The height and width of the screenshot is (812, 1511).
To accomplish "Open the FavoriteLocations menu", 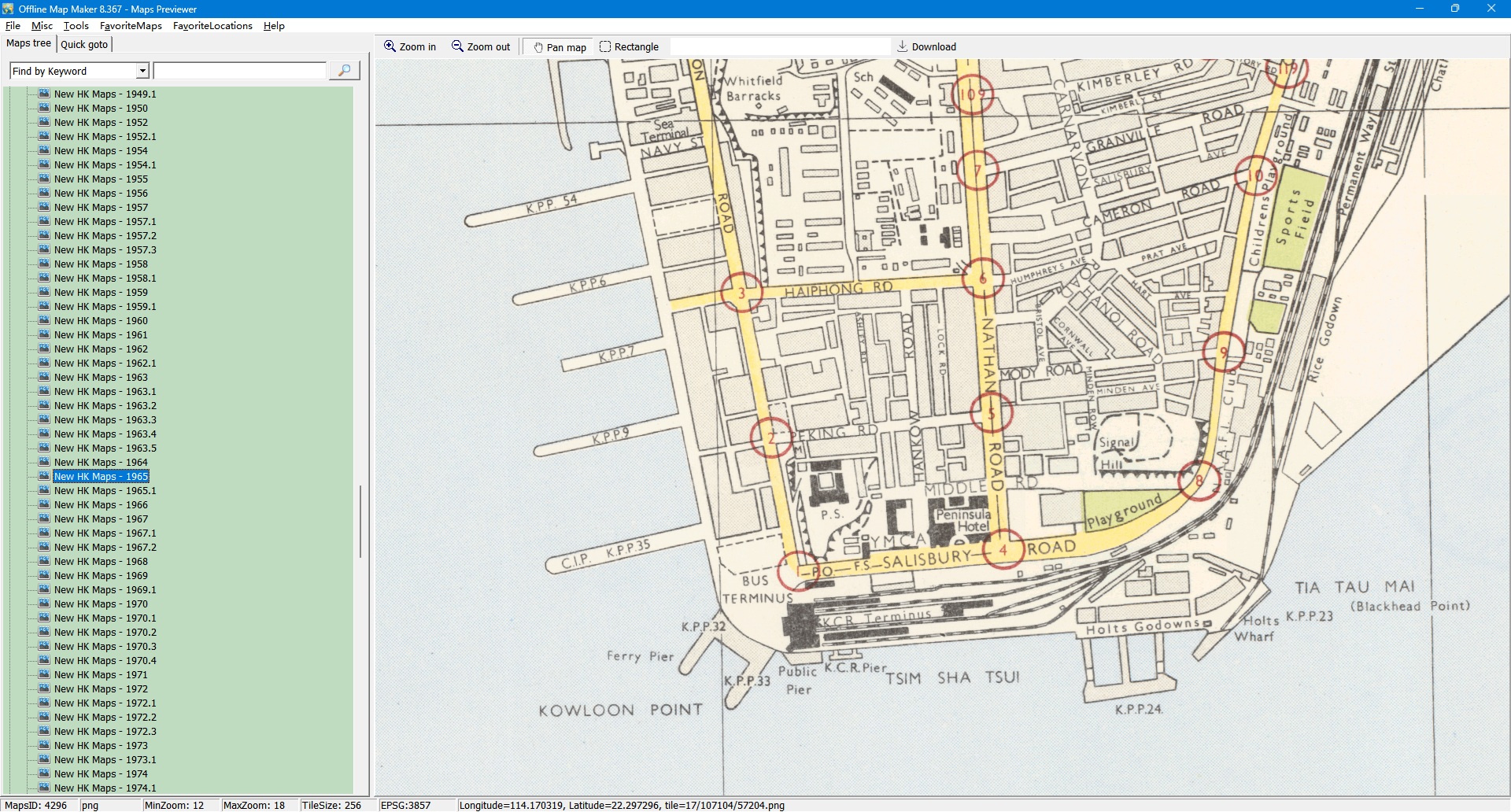I will (212, 26).
